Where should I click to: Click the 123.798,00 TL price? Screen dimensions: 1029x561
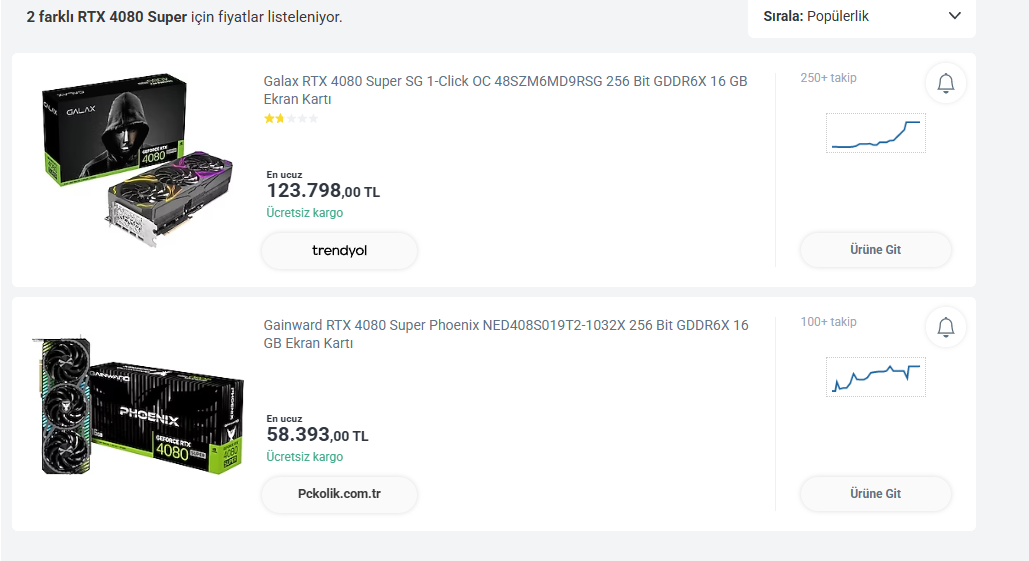[322, 191]
